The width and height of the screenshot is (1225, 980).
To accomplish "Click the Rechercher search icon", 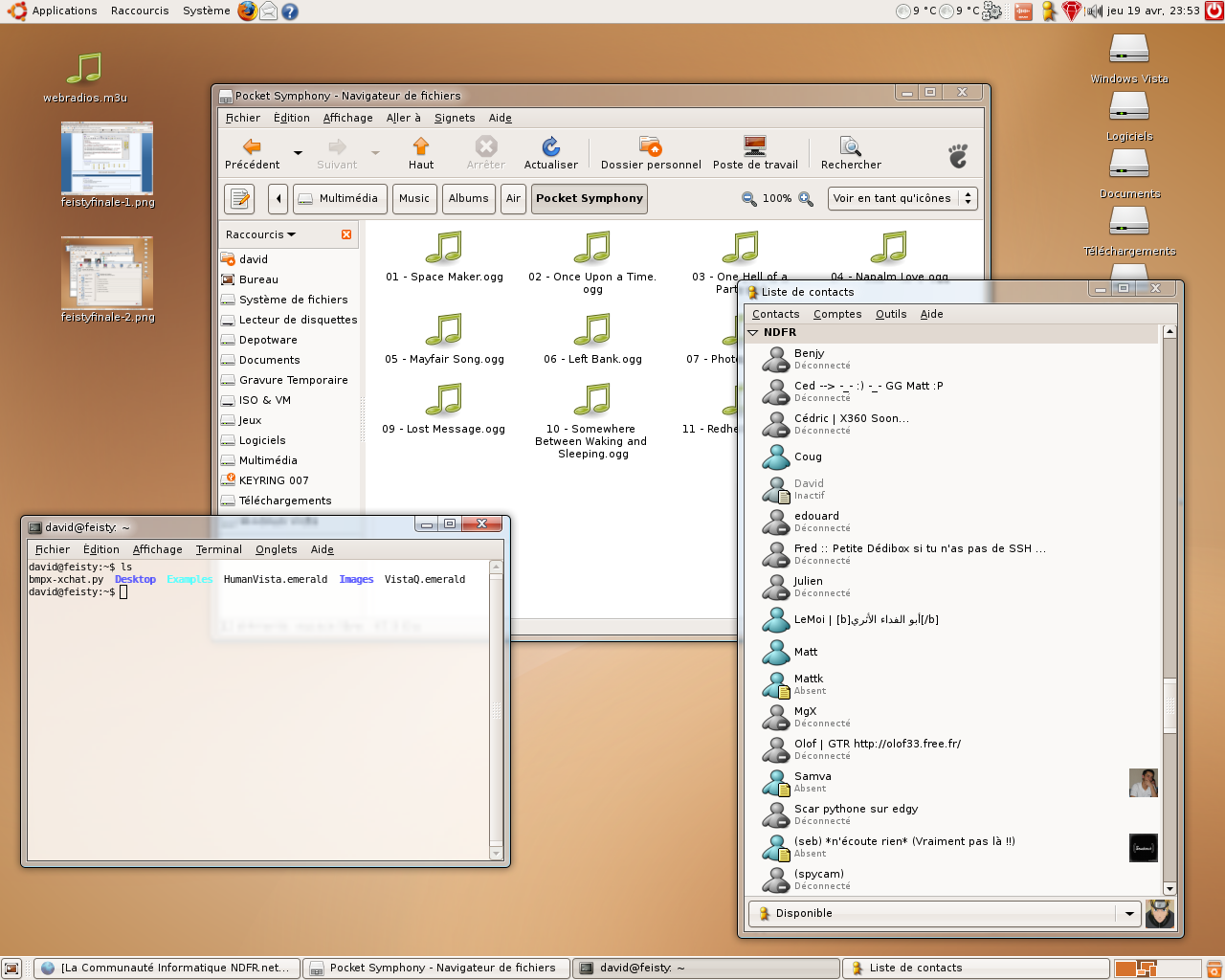I will [850, 146].
